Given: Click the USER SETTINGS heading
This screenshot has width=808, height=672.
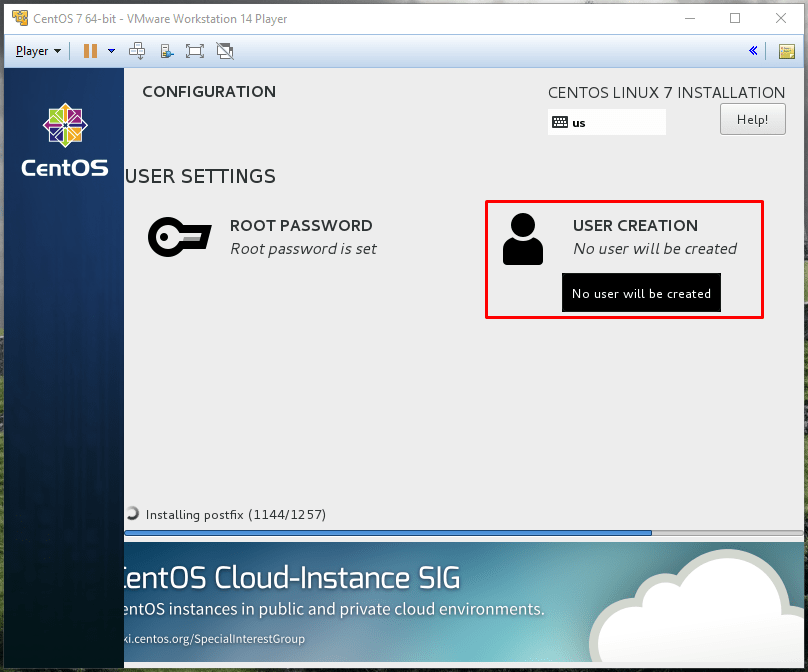Looking at the screenshot, I should (200, 176).
